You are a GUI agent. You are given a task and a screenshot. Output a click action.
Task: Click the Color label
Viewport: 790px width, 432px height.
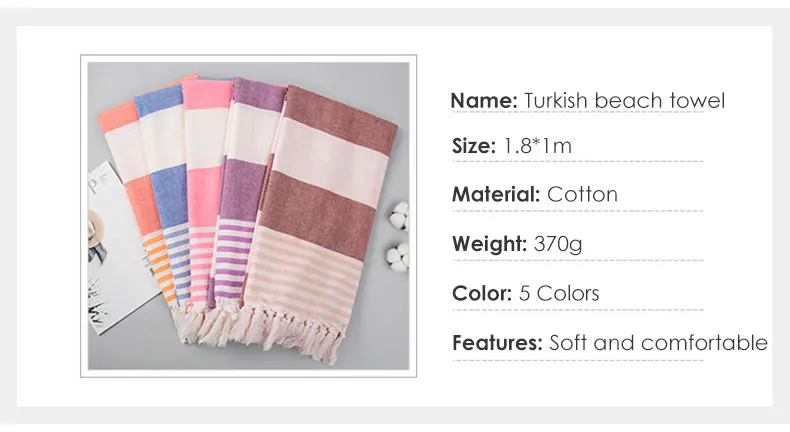[482, 293]
